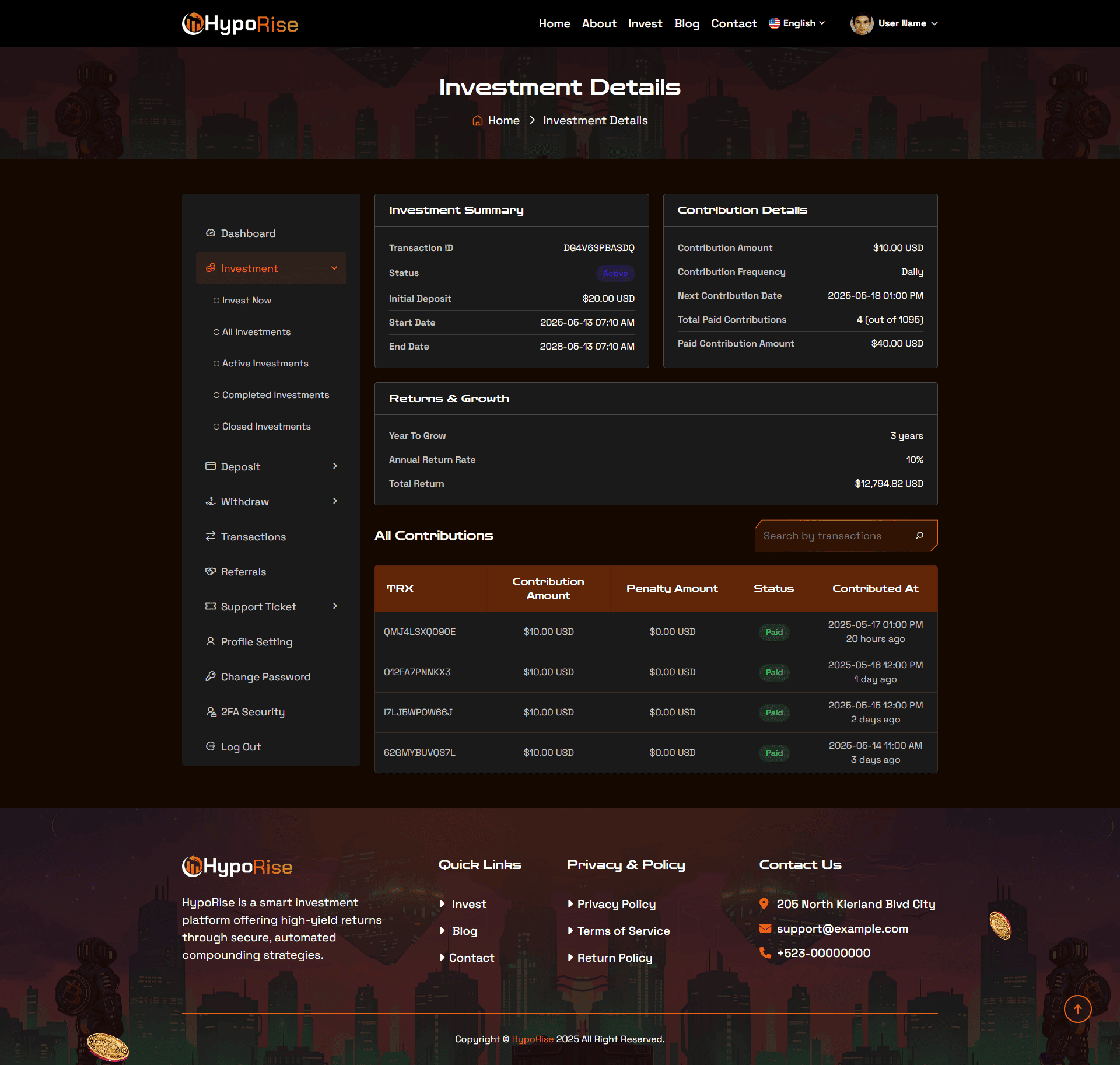Click the footer location pin icon

click(764, 904)
